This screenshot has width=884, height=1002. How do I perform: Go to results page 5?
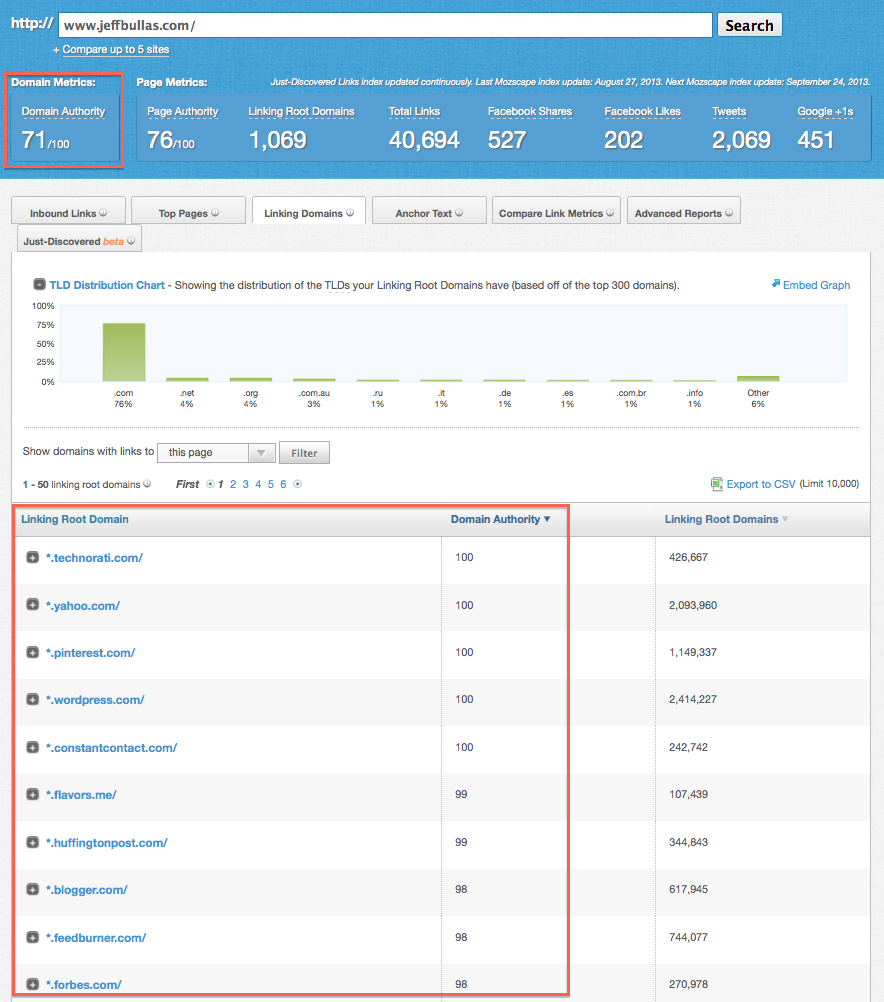click(x=270, y=484)
